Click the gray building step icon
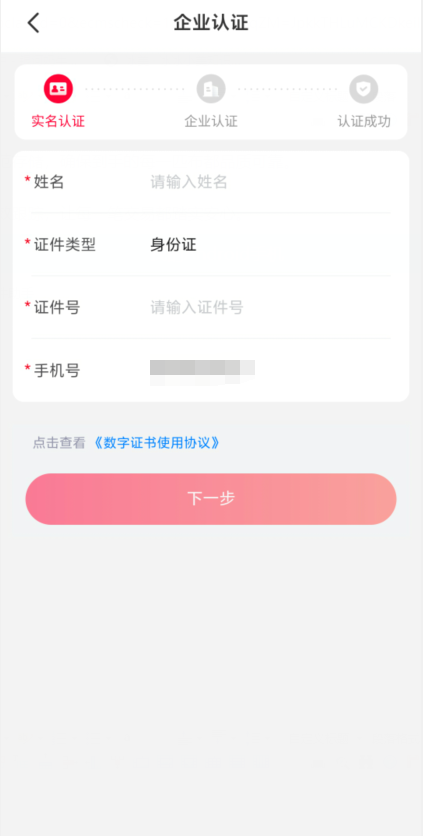 tap(211, 89)
